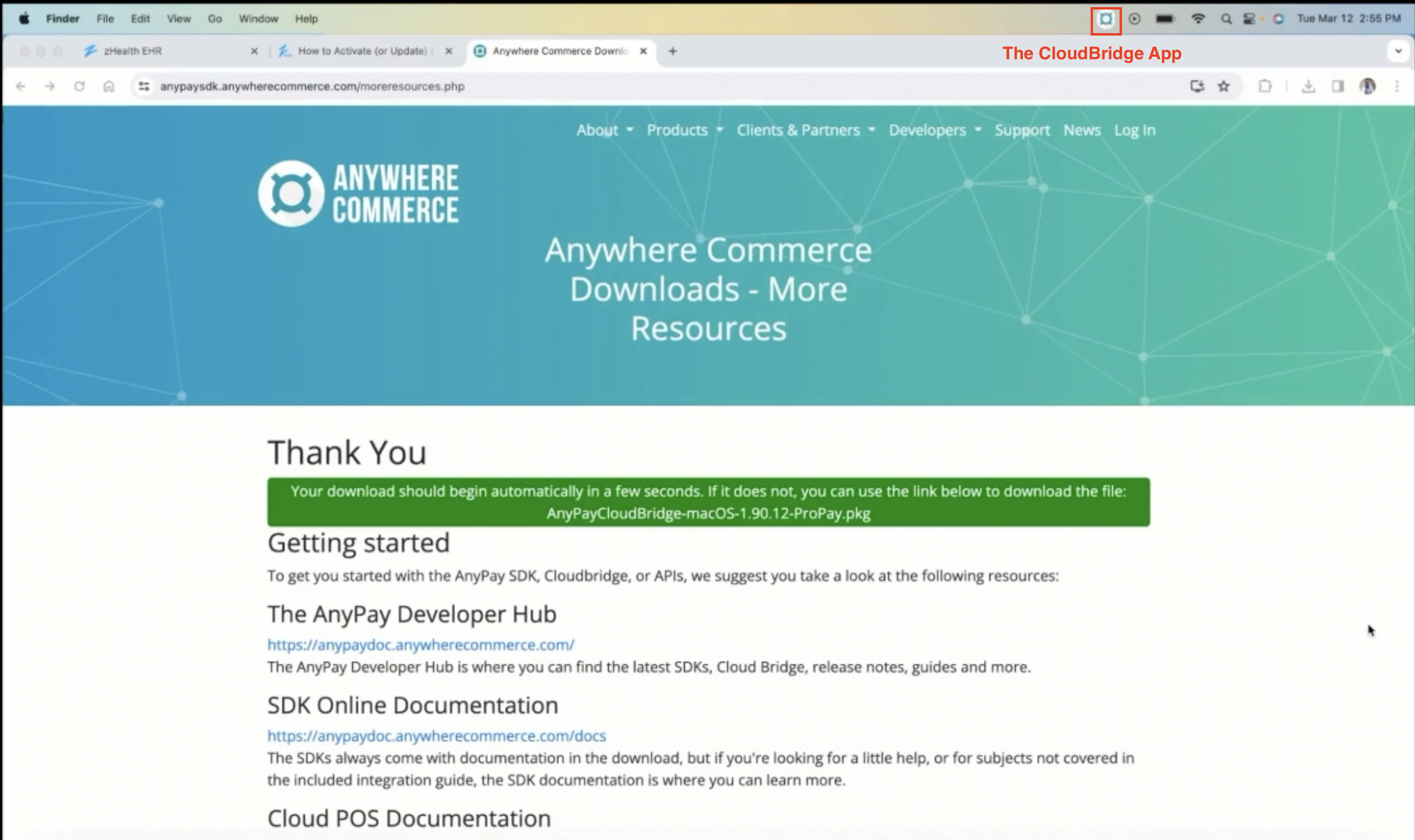
Task: Click the Getting started heading
Action: [358, 543]
